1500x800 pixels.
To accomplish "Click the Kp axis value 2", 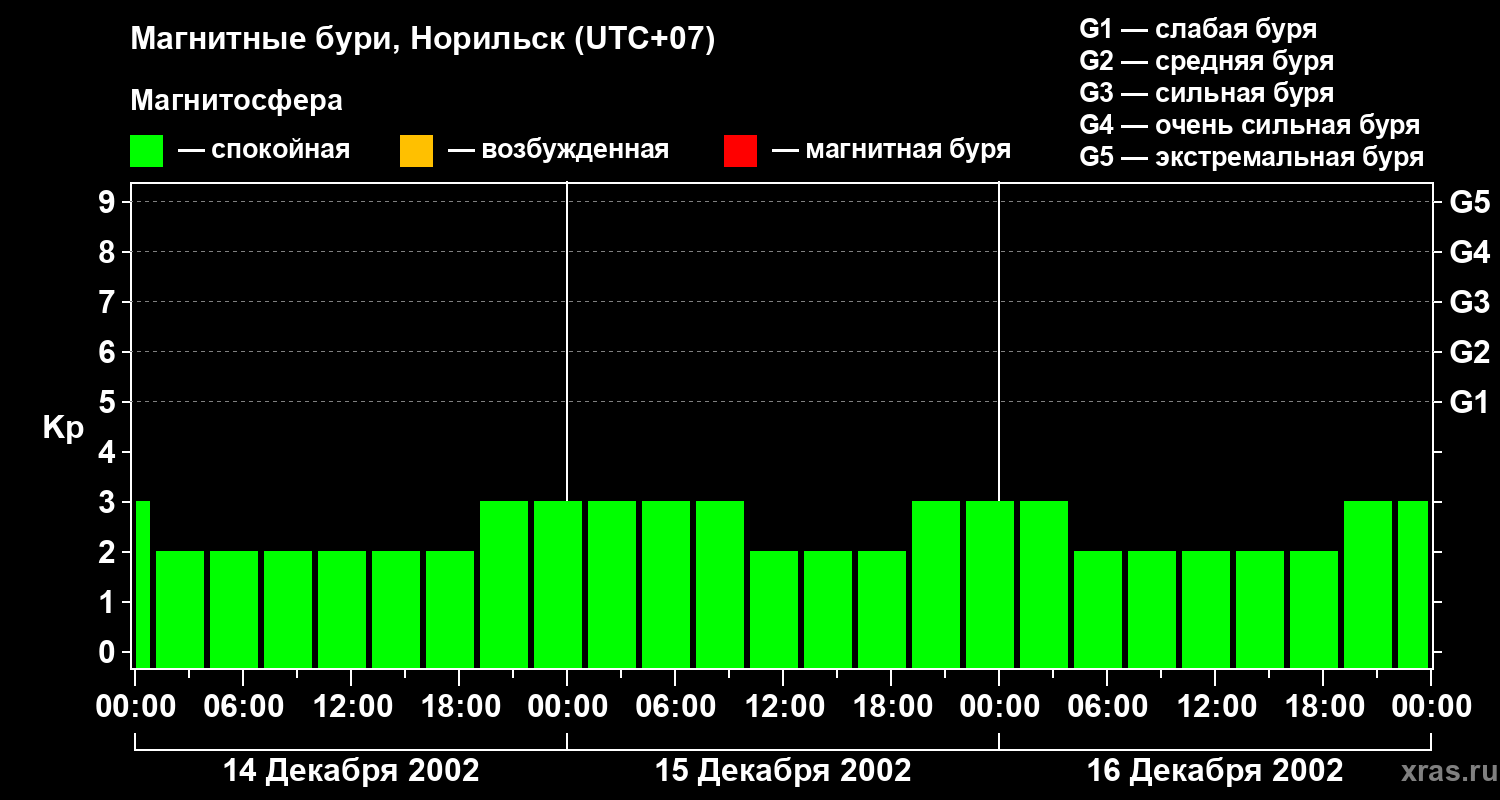I will (x=109, y=552).
